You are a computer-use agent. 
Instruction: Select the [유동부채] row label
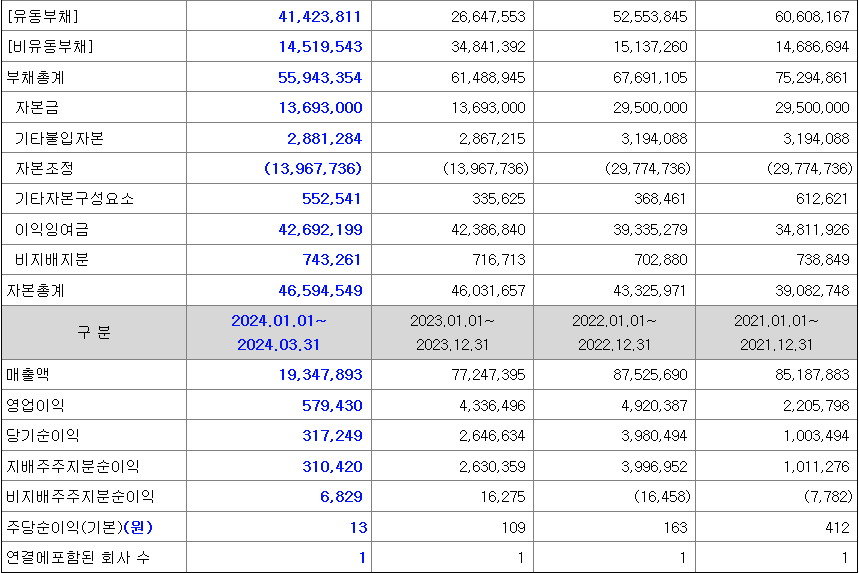pyautogui.click(x=43, y=16)
